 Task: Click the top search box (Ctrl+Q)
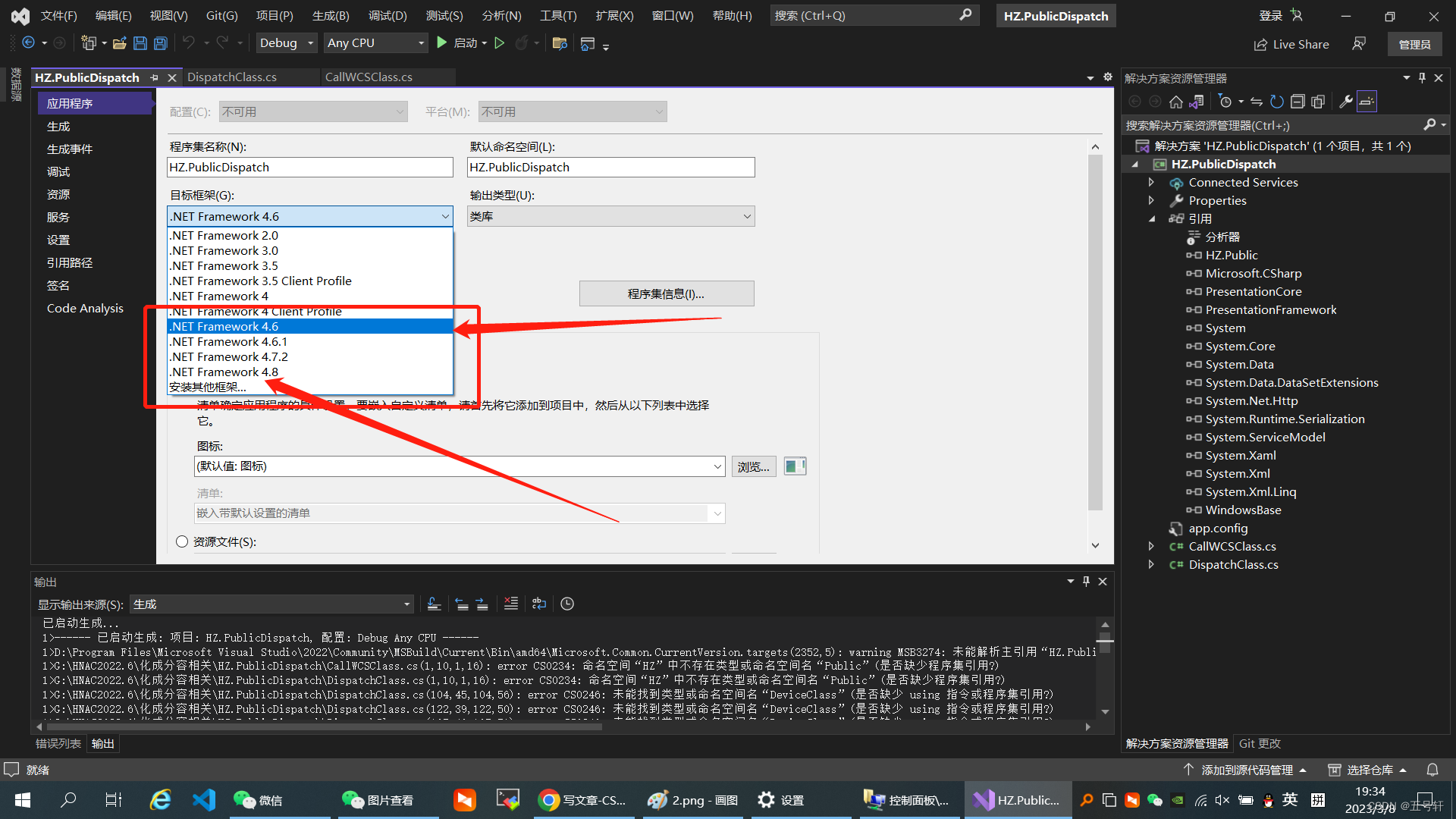(875, 16)
